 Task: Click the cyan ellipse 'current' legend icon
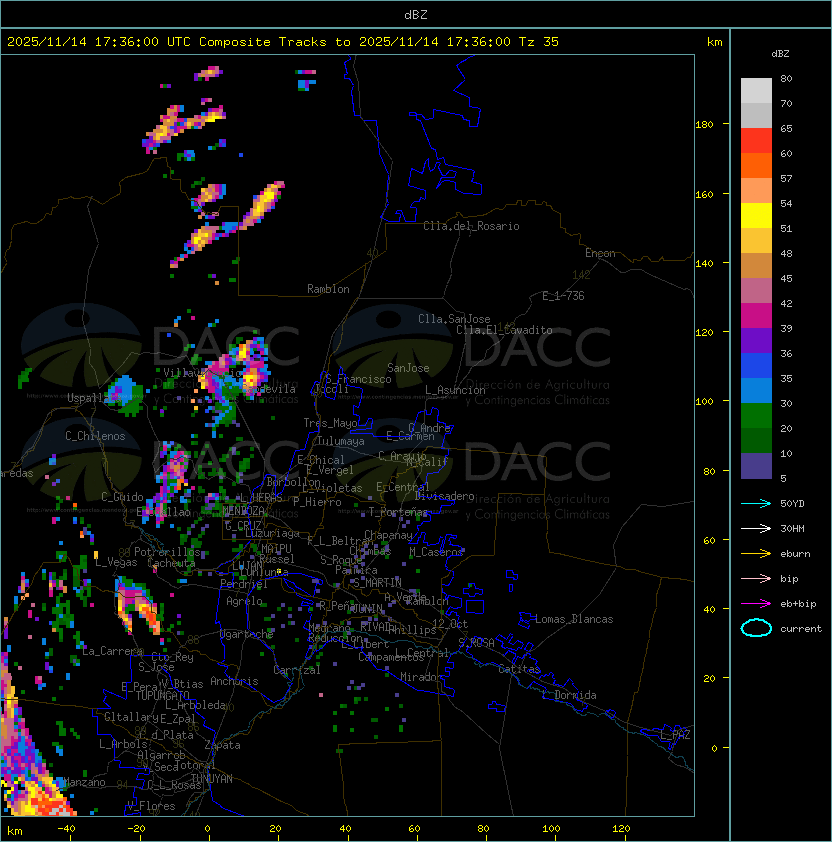tap(756, 628)
